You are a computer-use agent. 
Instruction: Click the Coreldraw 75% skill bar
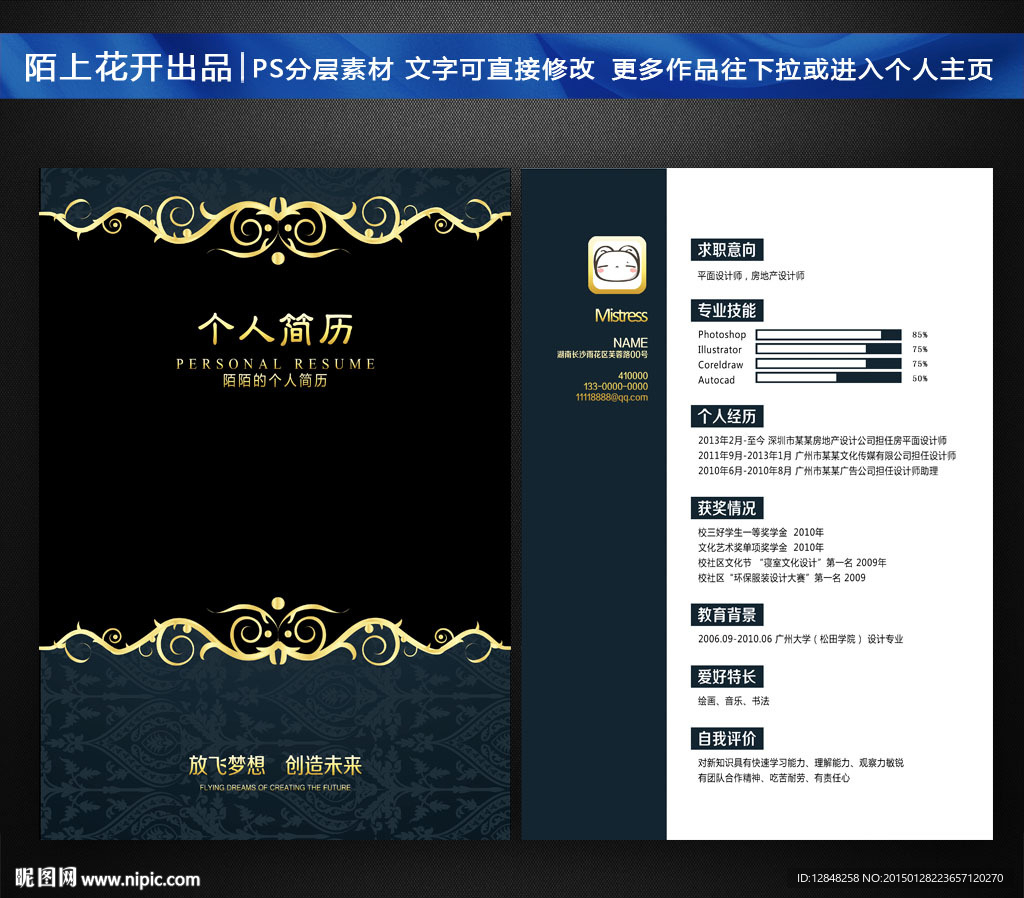828,364
